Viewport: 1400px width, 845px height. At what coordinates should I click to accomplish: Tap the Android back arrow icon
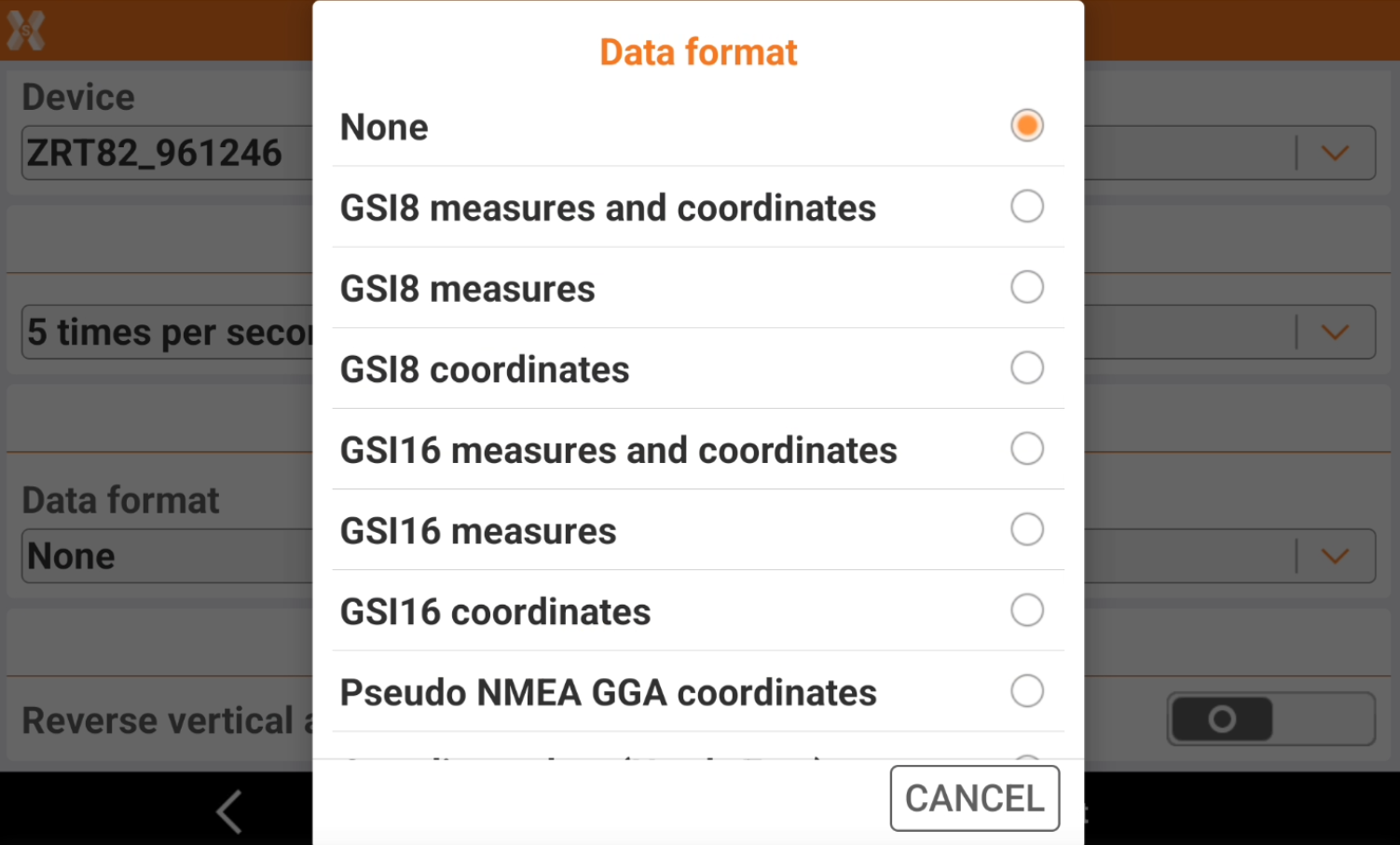pyautogui.click(x=229, y=811)
